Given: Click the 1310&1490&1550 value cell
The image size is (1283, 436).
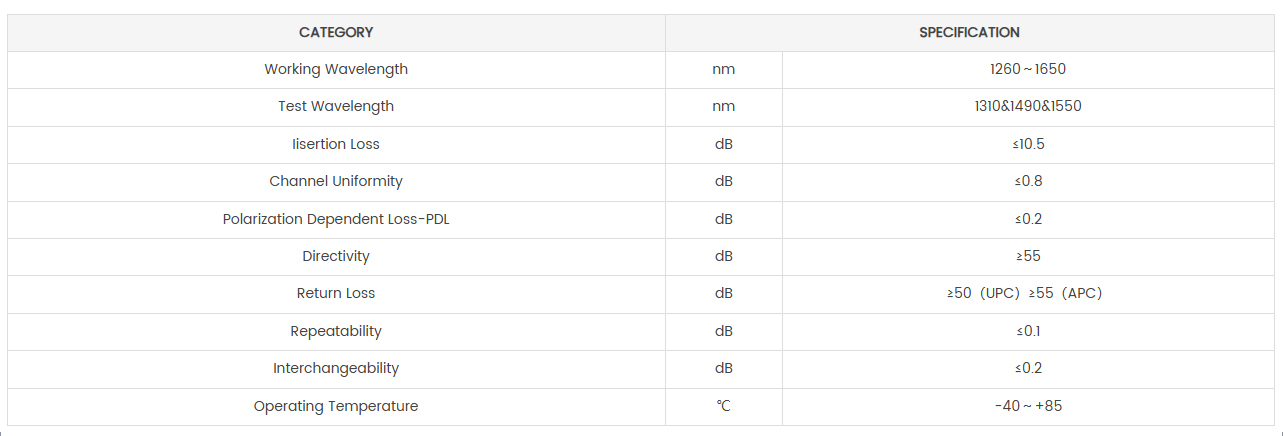Looking at the screenshot, I should coord(1028,106).
